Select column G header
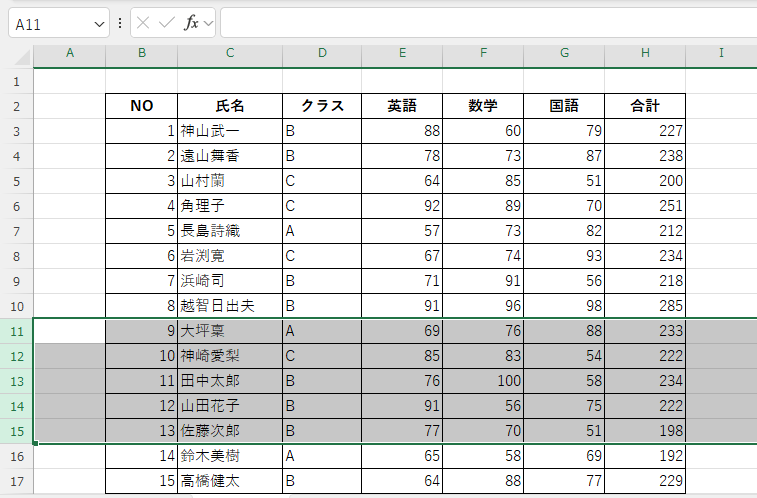The width and height of the screenshot is (757, 498). [x=564, y=53]
